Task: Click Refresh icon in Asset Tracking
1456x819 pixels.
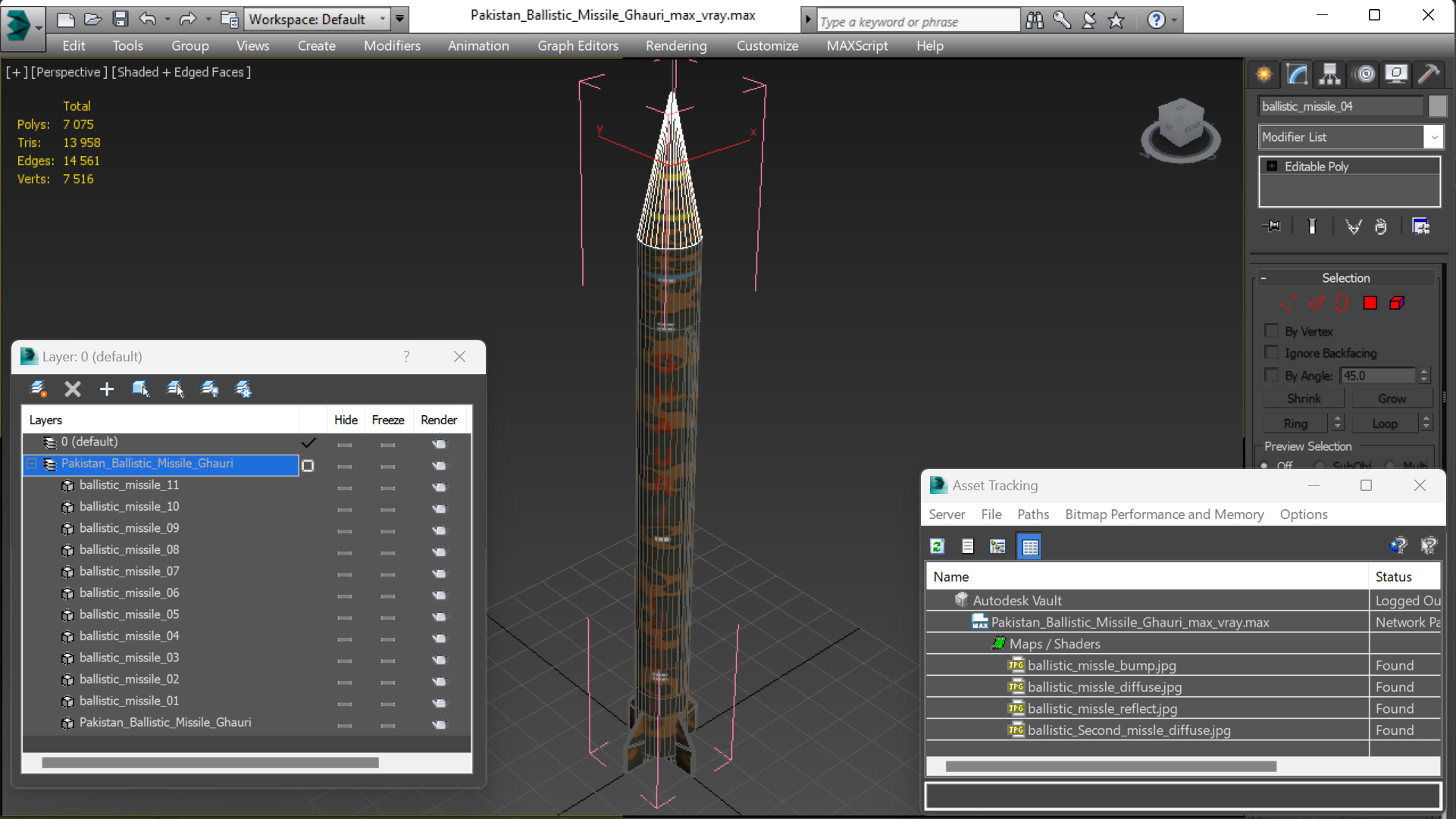Action: coord(938,546)
